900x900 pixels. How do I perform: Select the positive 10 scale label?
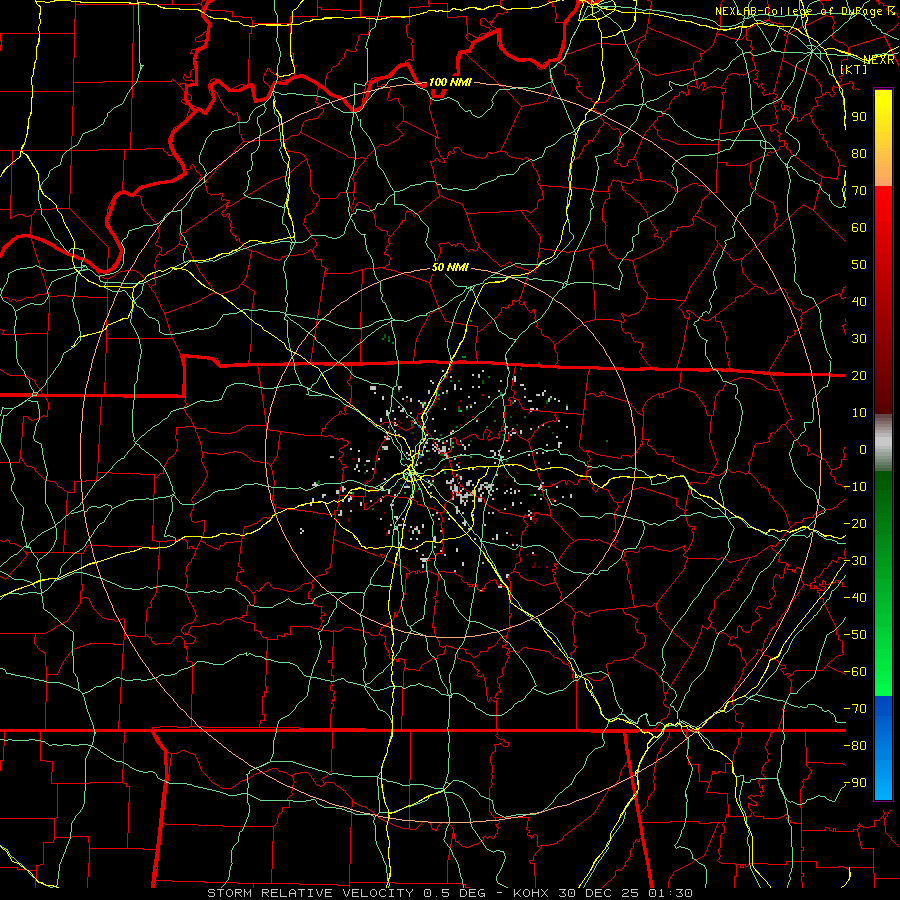click(x=859, y=413)
